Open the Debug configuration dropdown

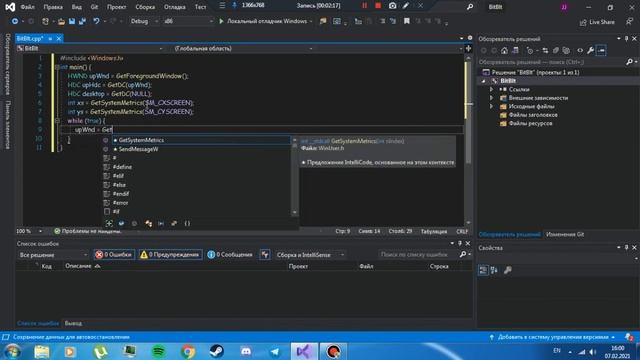click(x=144, y=21)
